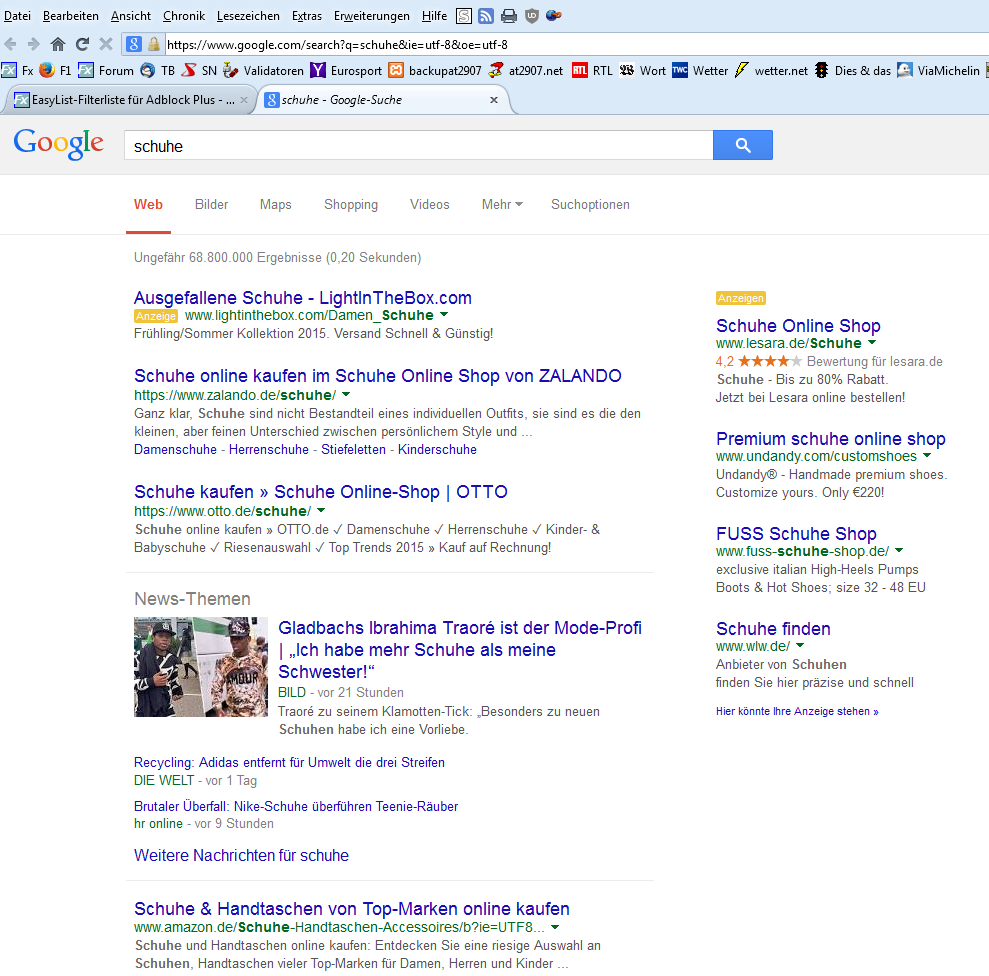Open the RSS feed icon in menu bar
This screenshot has height=976, width=989.
click(486, 16)
